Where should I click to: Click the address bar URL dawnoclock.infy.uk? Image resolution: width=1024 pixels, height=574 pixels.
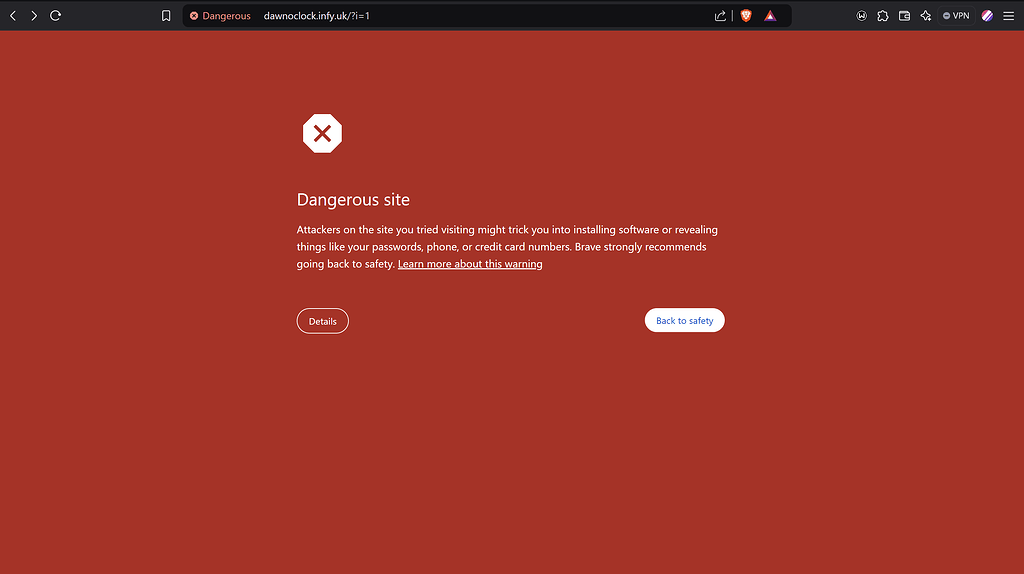pos(317,16)
